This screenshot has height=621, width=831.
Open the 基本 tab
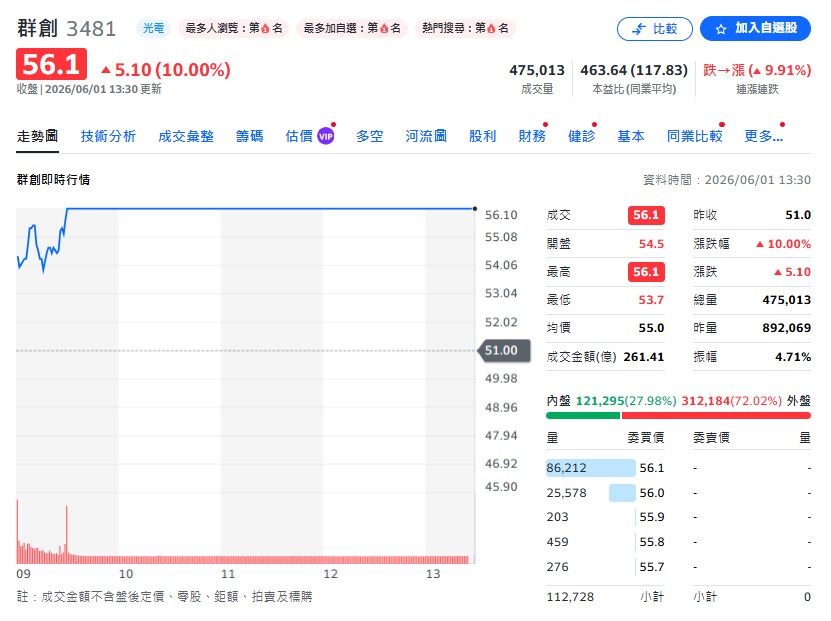tap(631, 137)
